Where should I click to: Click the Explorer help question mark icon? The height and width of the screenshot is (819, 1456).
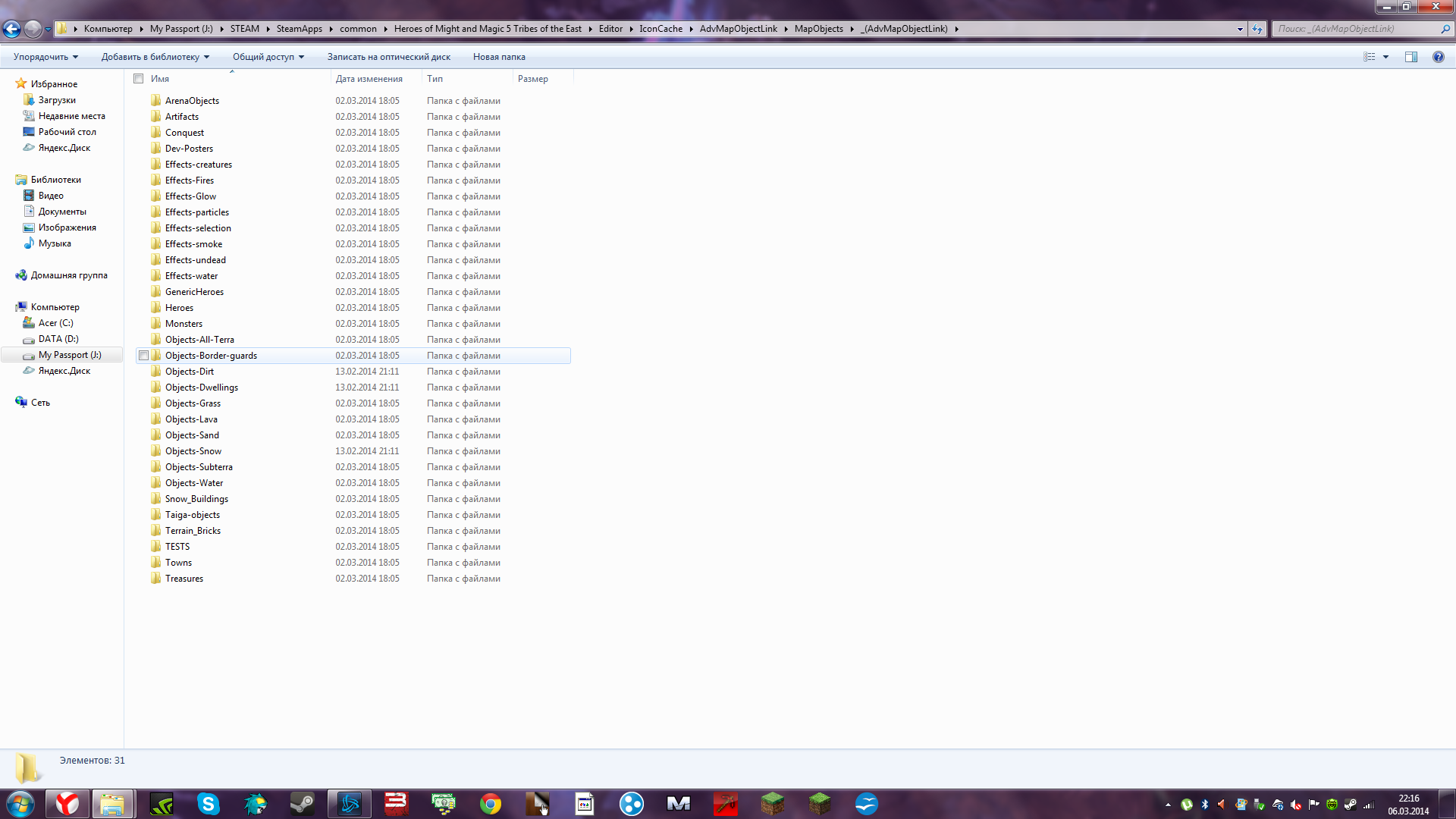(1438, 57)
